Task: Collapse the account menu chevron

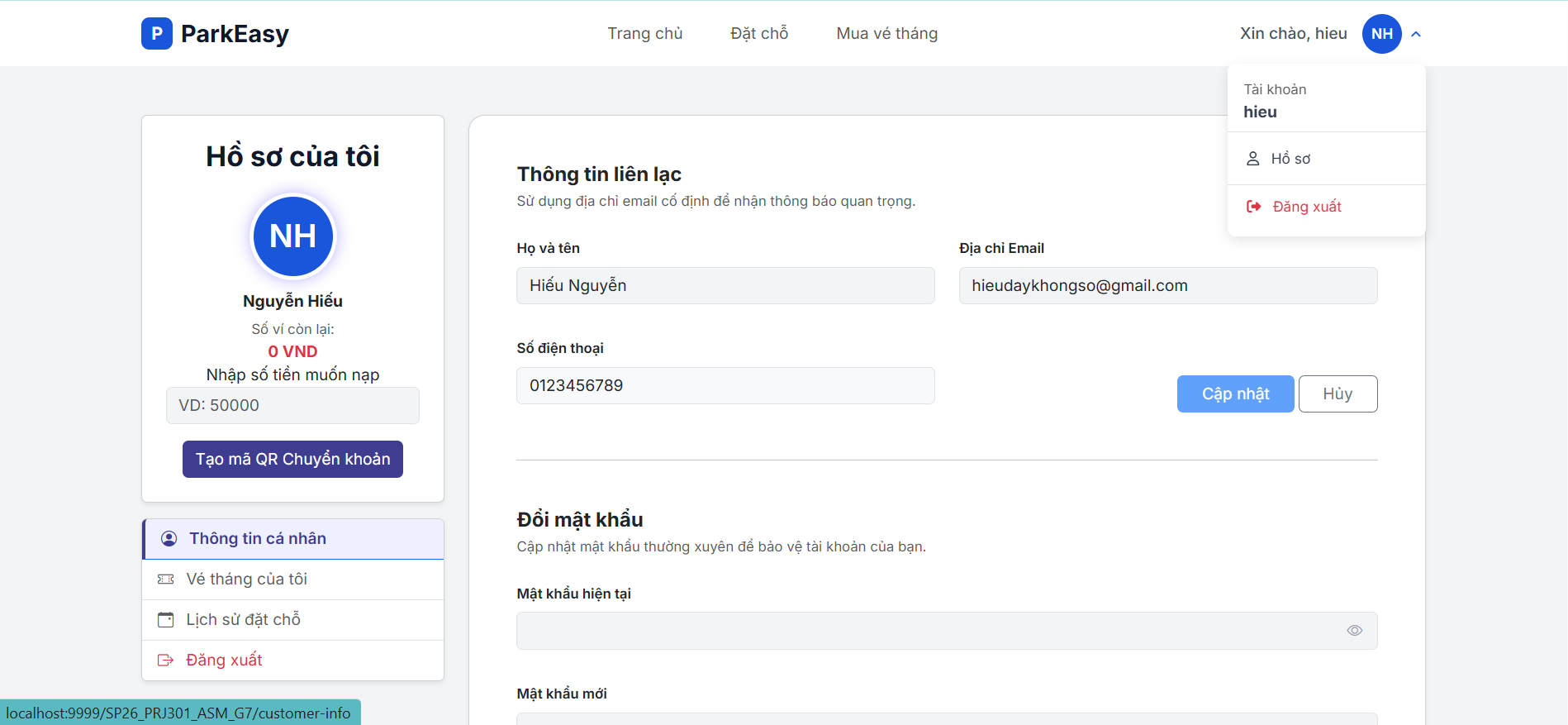Action: [1416, 35]
